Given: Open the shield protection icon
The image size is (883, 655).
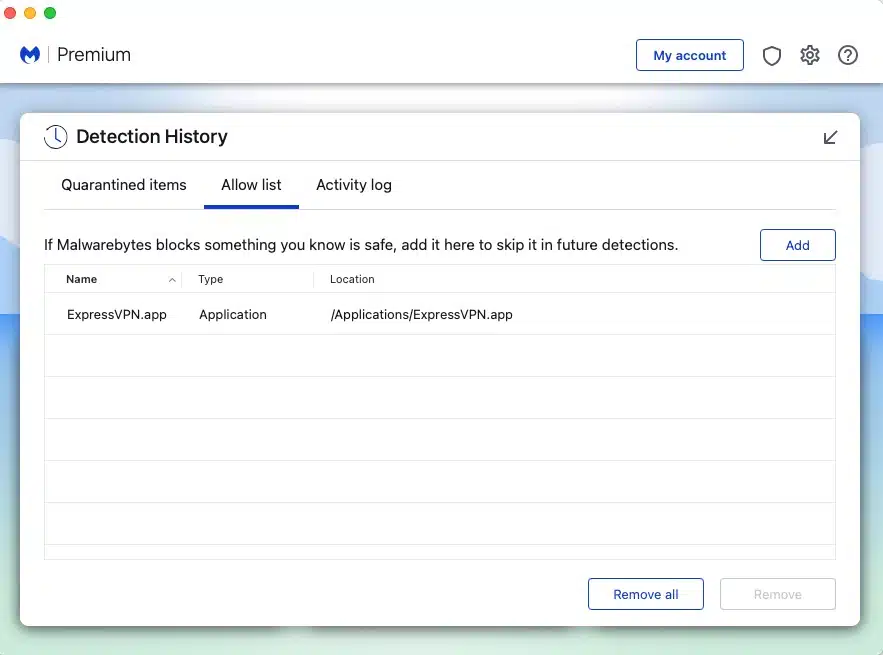Looking at the screenshot, I should (772, 56).
